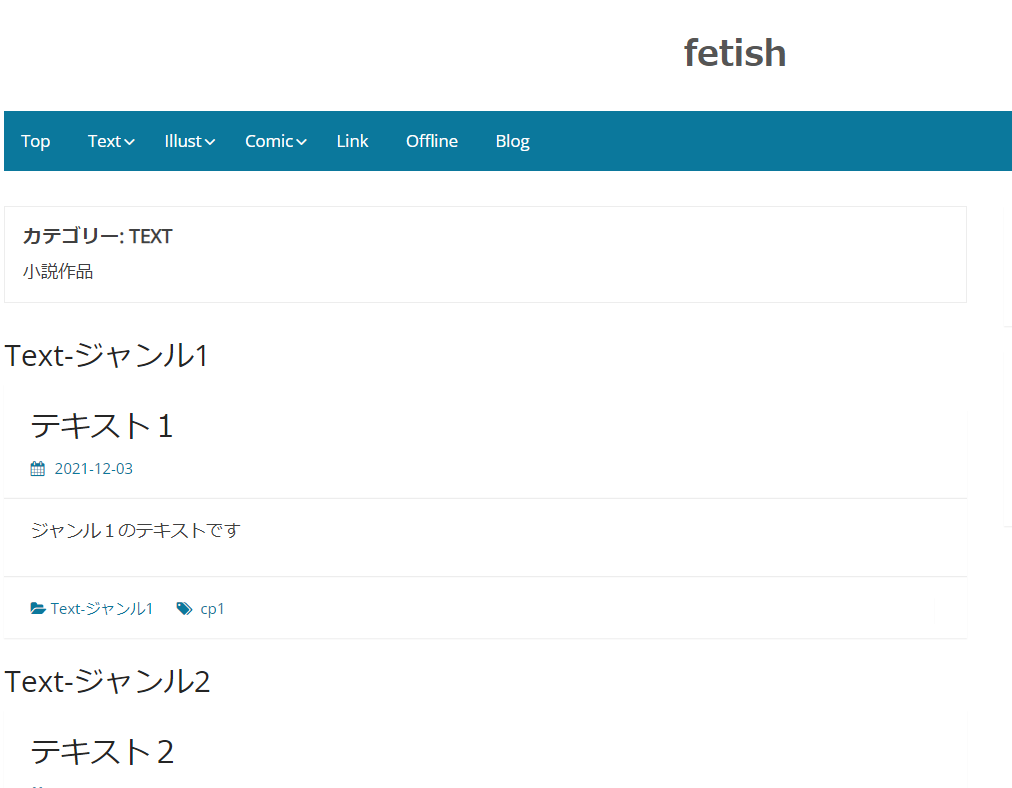Open the テキスト２ post title
The height and width of the screenshot is (788, 1012).
coord(102,752)
